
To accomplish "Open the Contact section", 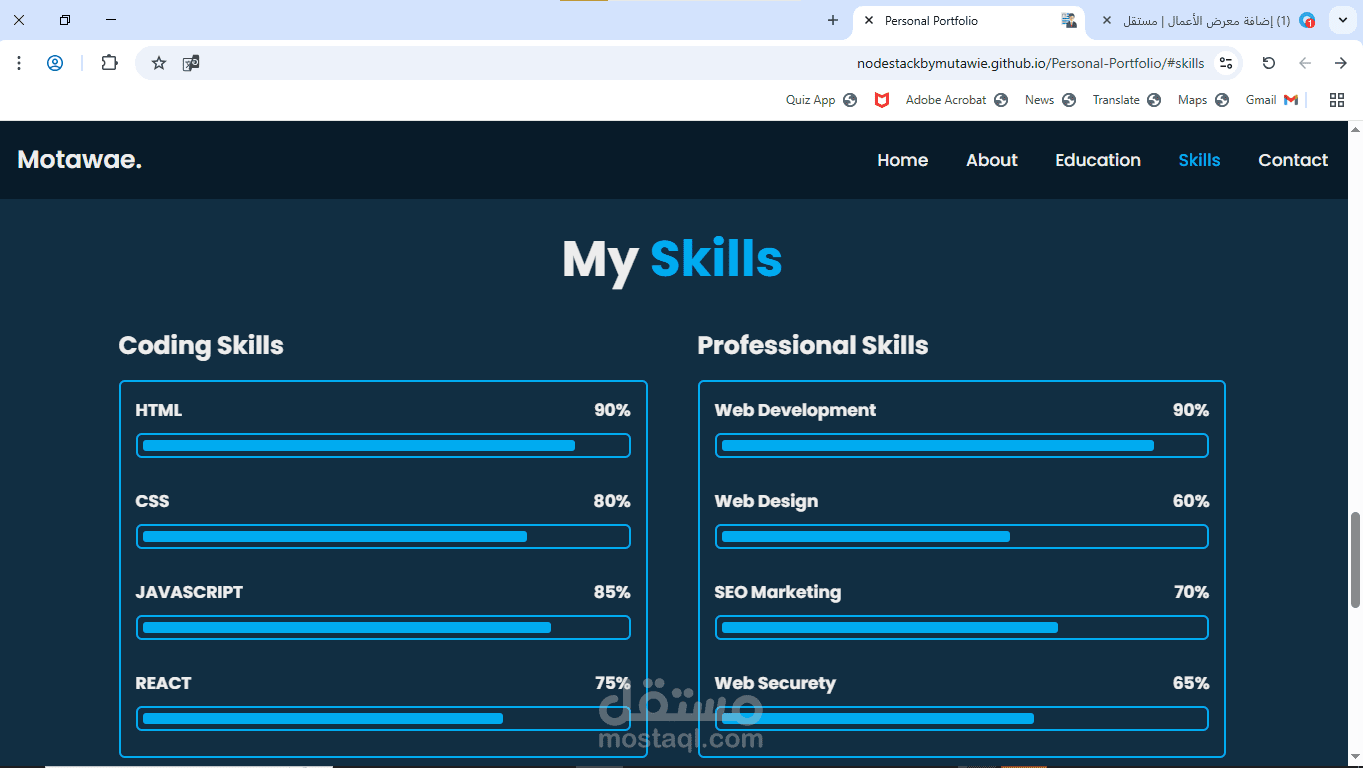I will 1293,160.
